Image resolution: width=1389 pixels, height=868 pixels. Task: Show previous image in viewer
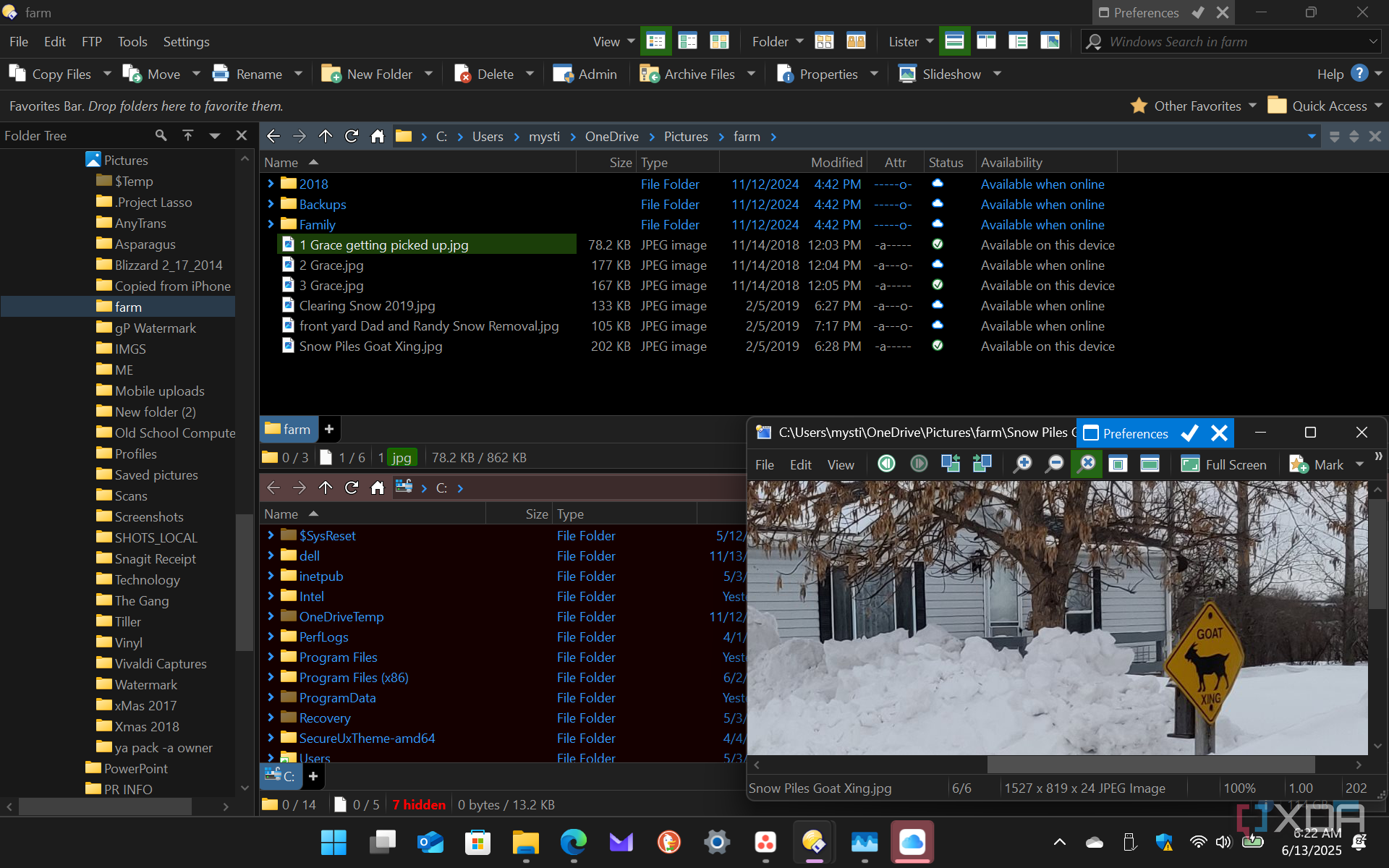[x=886, y=464]
